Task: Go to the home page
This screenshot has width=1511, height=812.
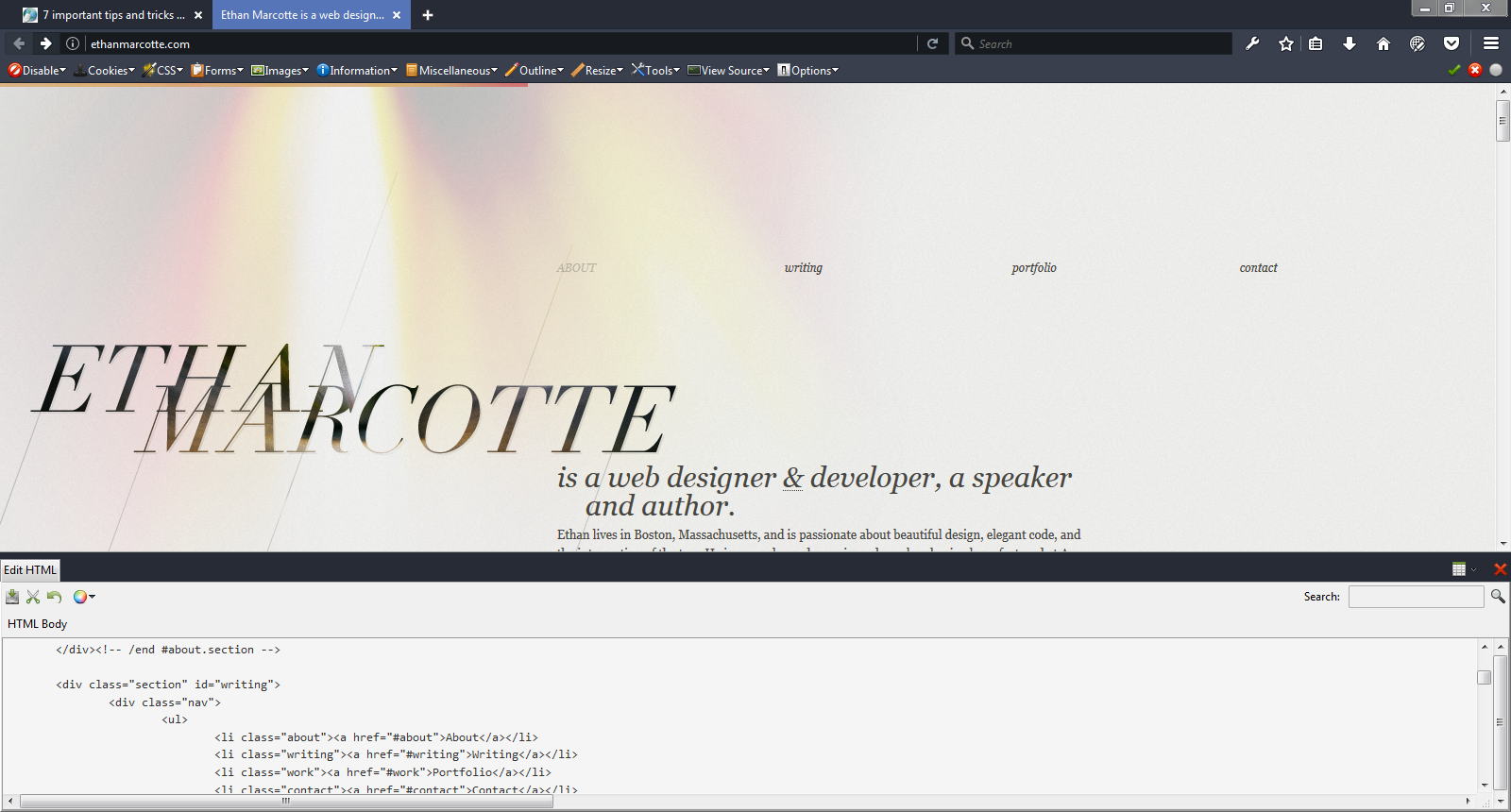Action: (1384, 43)
